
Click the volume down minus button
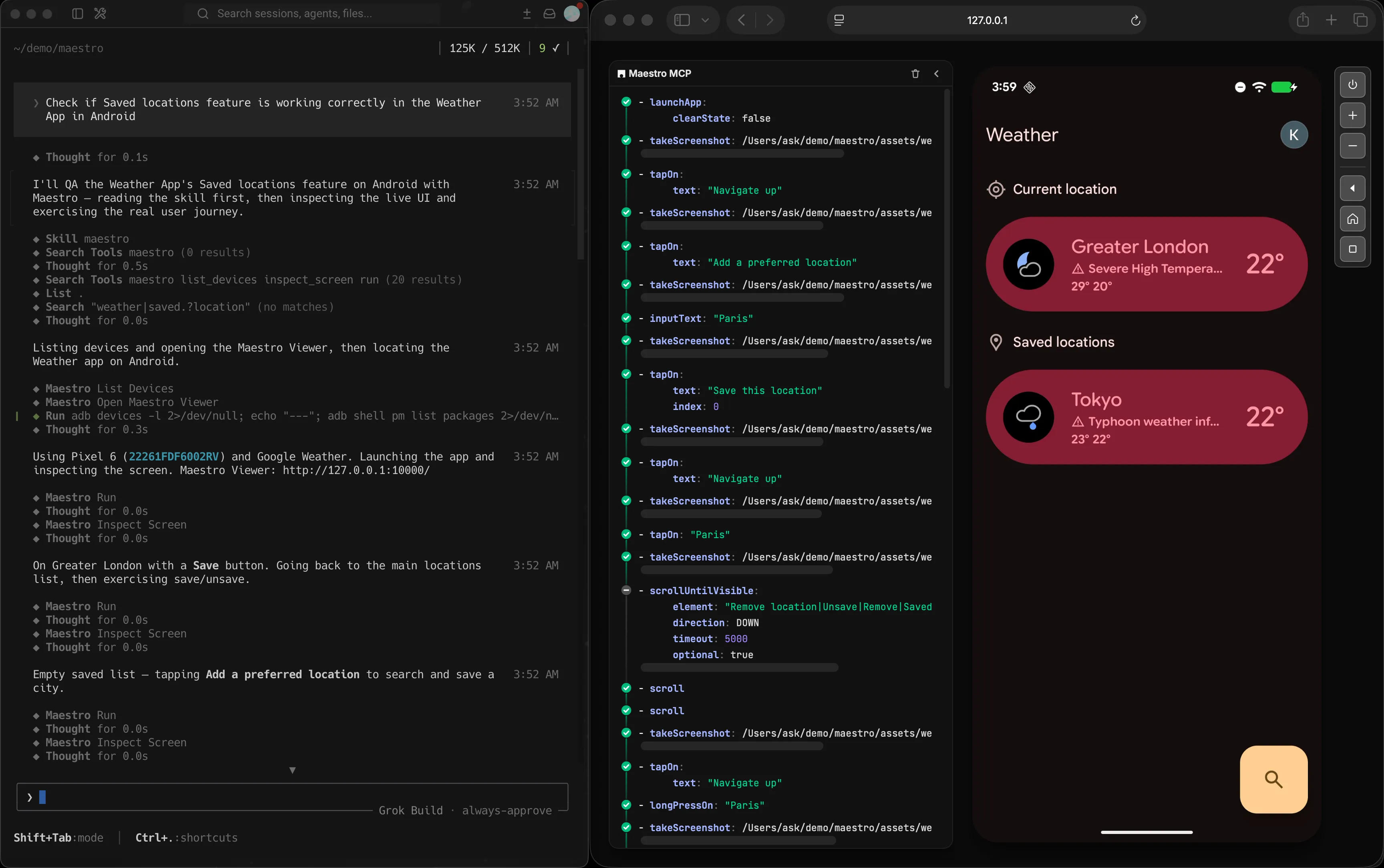[1352, 146]
